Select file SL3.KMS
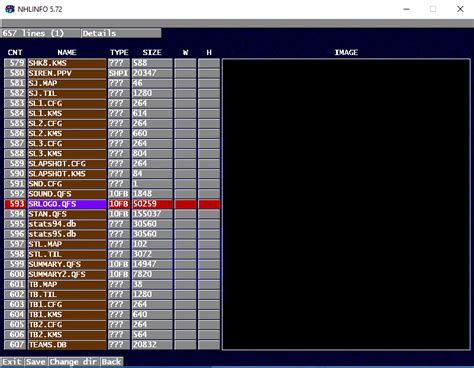 [x=67, y=153]
